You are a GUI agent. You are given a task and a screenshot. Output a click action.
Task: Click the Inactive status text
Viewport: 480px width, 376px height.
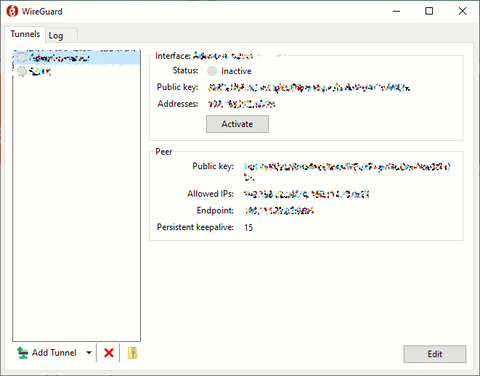pos(236,71)
